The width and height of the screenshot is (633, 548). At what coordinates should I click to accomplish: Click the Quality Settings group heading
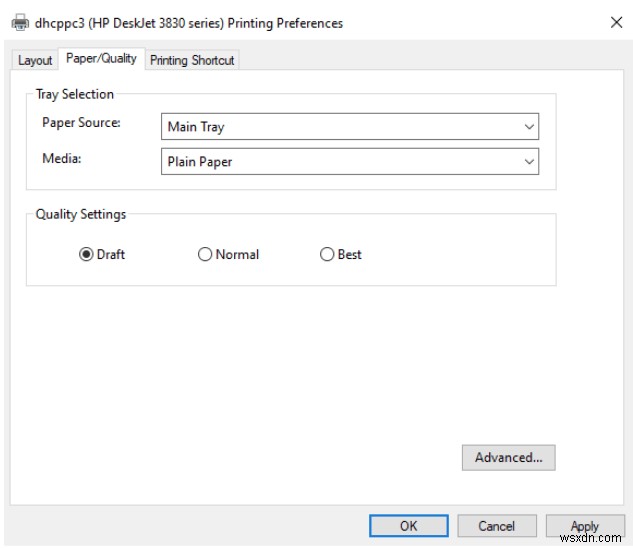tap(81, 214)
